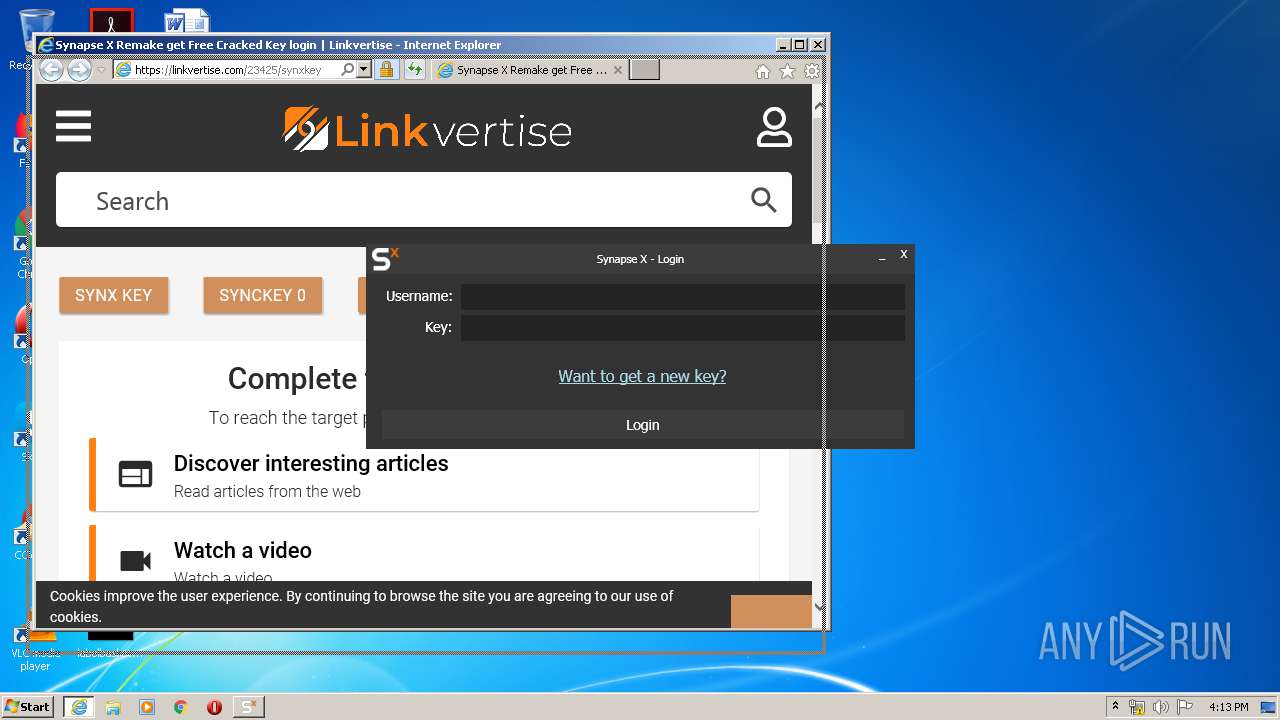This screenshot has height=720, width=1280.
Task: Click the Discover interesting articles icon
Action: (136, 474)
